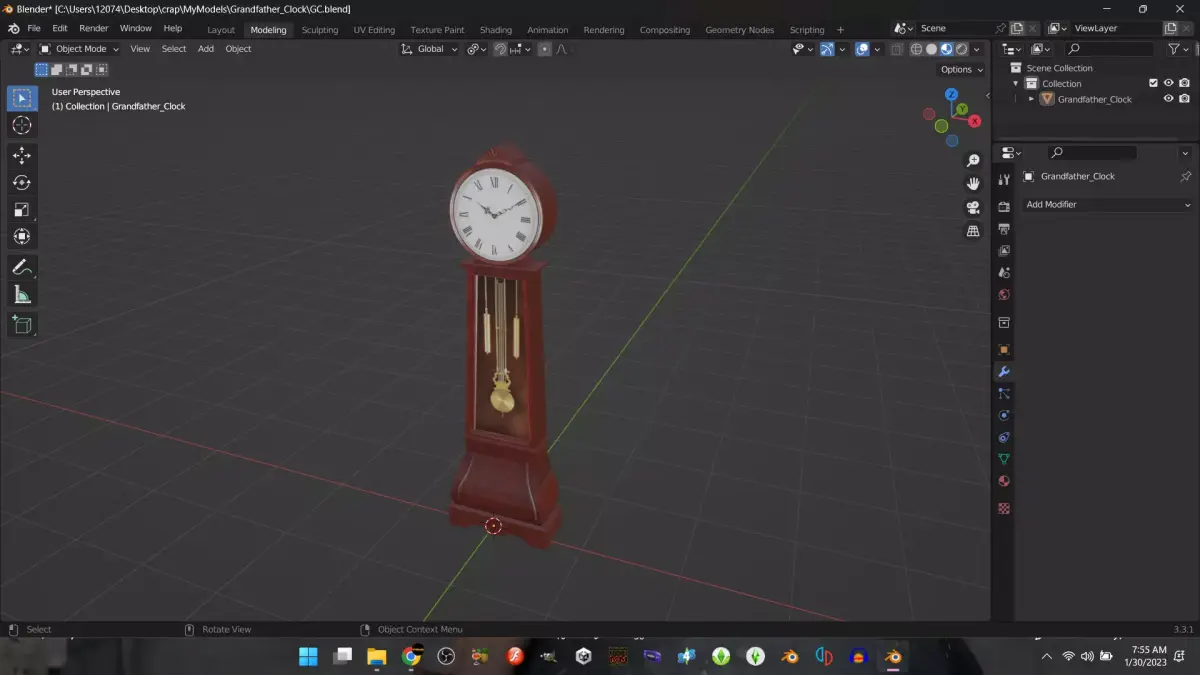1200x675 pixels.
Task: Click the pan view hand icon
Action: pos(973,184)
